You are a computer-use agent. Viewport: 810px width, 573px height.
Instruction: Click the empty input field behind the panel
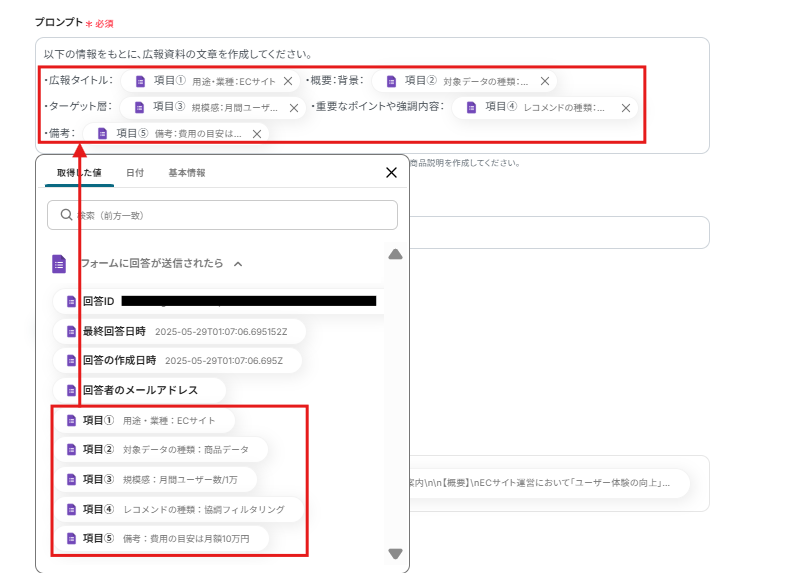[x=559, y=233]
